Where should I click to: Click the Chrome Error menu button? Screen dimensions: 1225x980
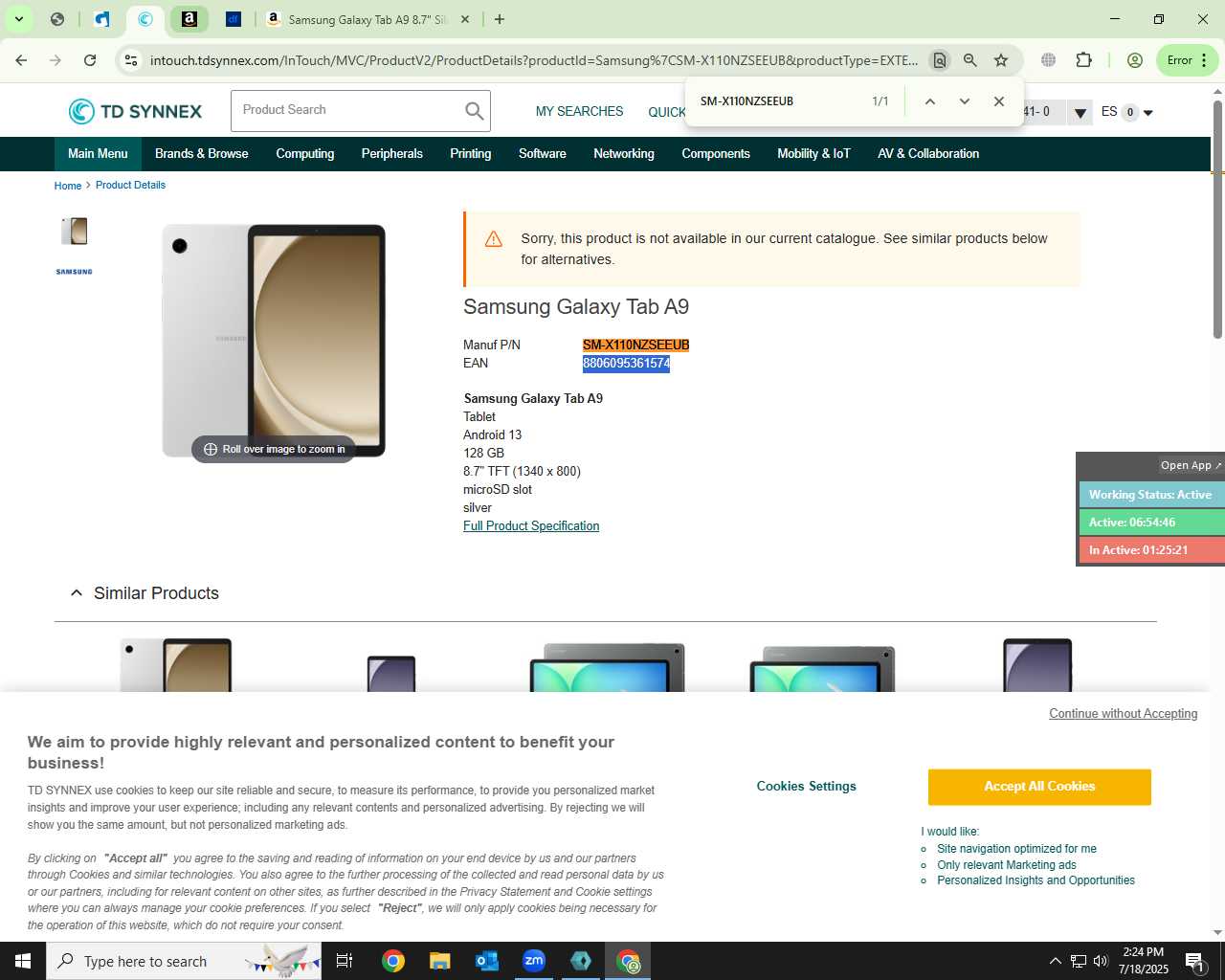tap(1187, 60)
